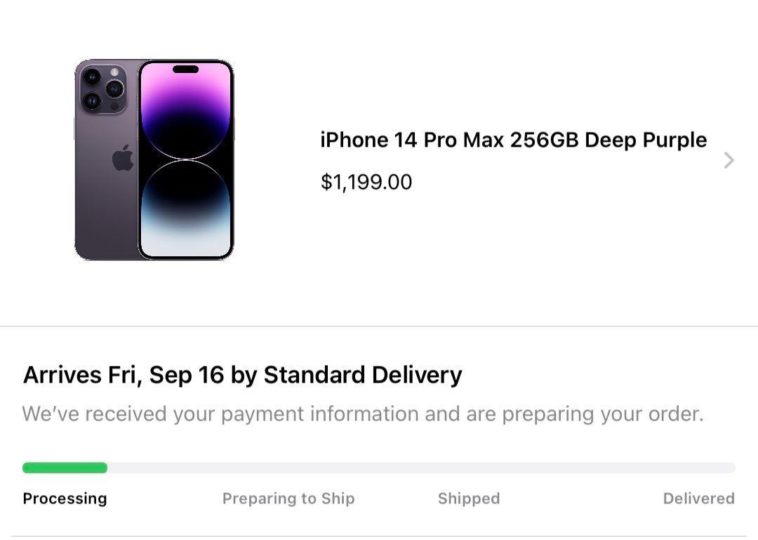Click the payment information status message
The image size is (758, 540).
pyautogui.click(x=362, y=413)
